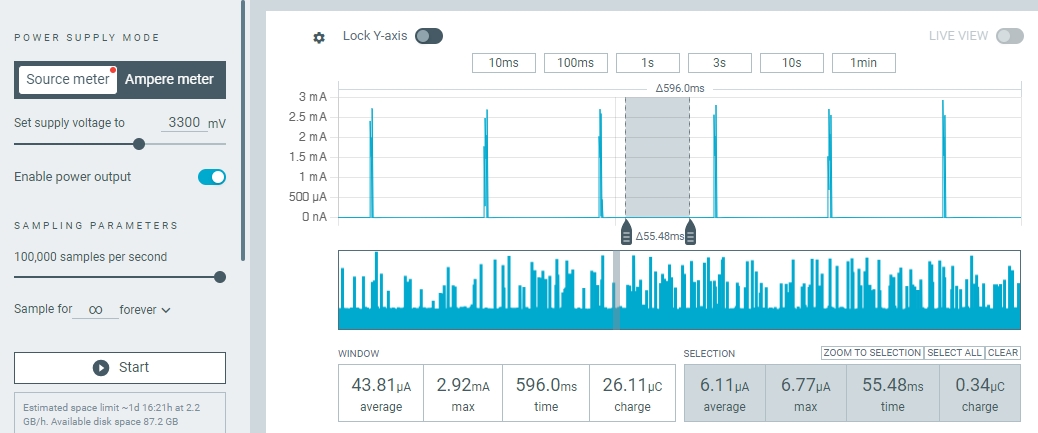Set window to 10s
Image resolution: width=1038 pixels, height=433 pixels.
pyautogui.click(x=792, y=63)
